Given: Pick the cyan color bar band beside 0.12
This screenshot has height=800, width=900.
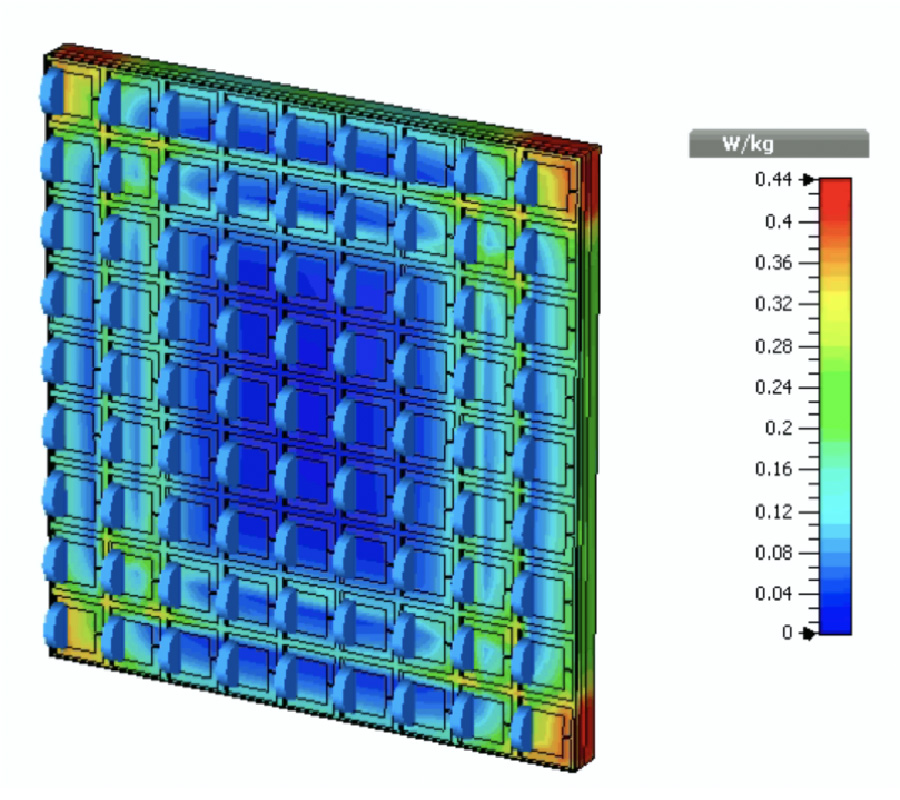Looking at the screenshot, I should pyautogui.click(x=837, y=511).
